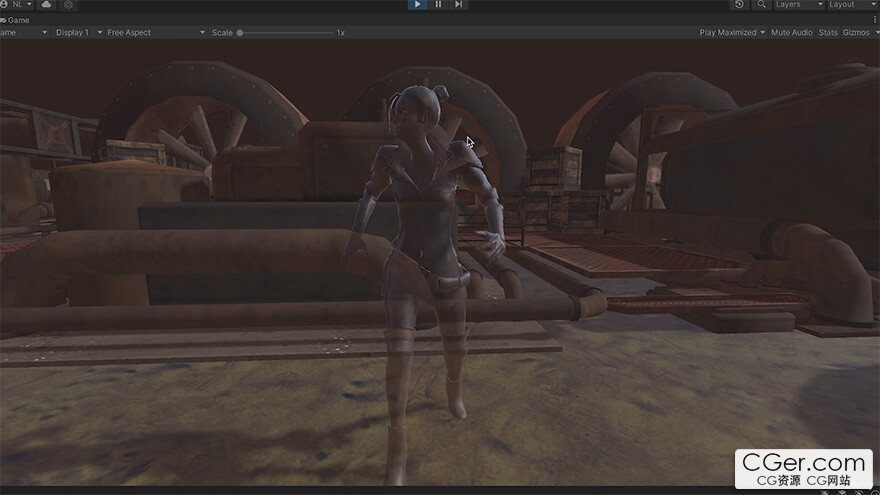Open the version control icon
The image size is (880, 495).
point(68,4)
